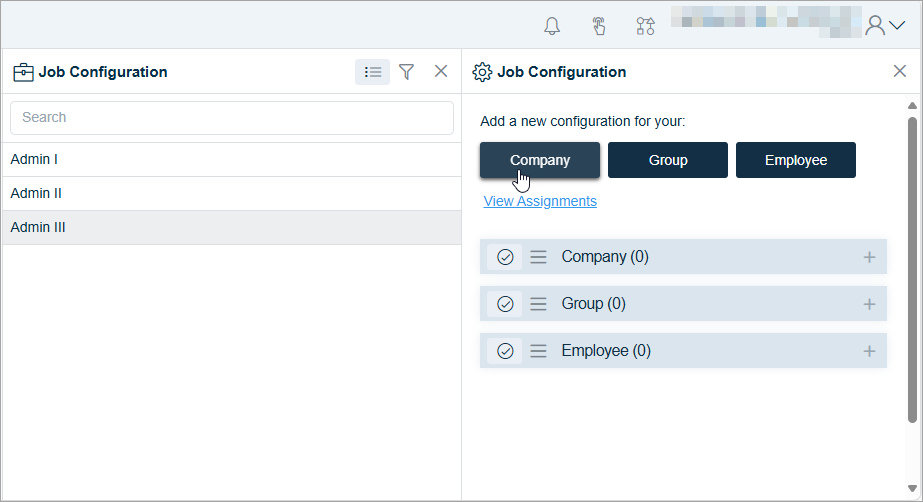Click the gear icon in right panel header
This screenshot has height=502, width=923.
pyautogui.click(x=482, y=72)
